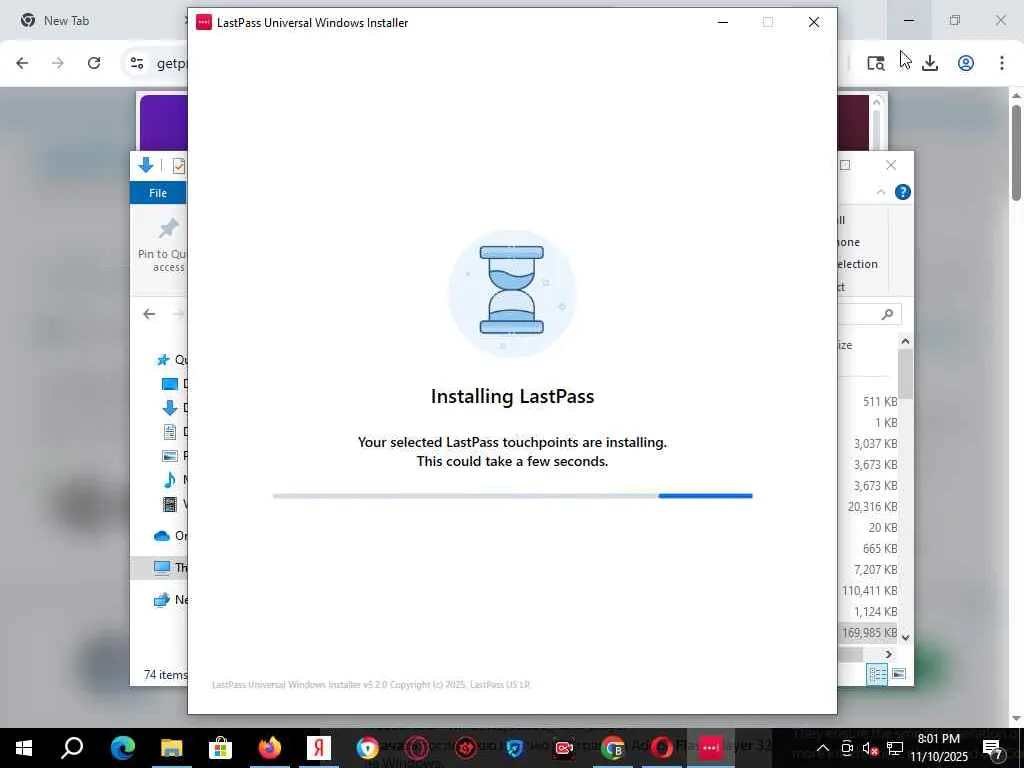Click the red screen recorder taskbar icon

564,748
